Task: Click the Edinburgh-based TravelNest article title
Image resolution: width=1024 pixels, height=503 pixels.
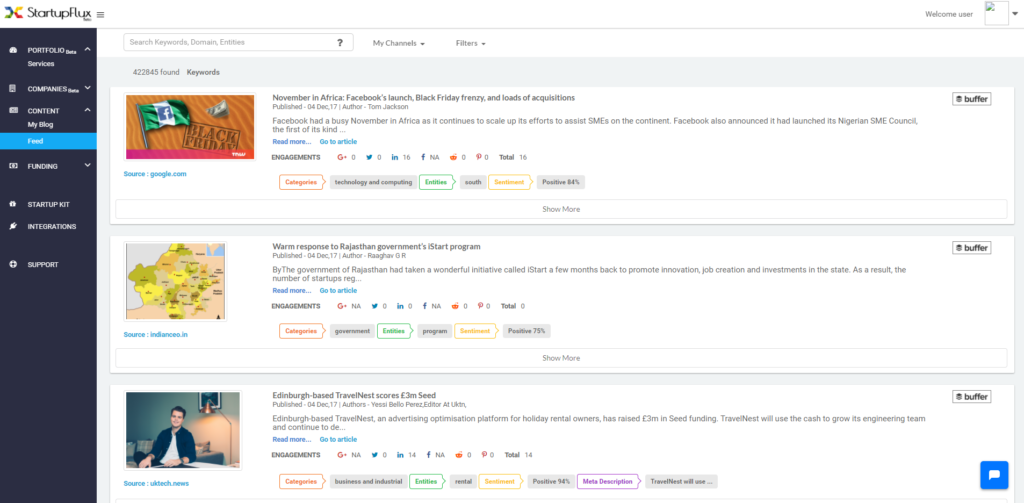Action: [x=354, y=395]
